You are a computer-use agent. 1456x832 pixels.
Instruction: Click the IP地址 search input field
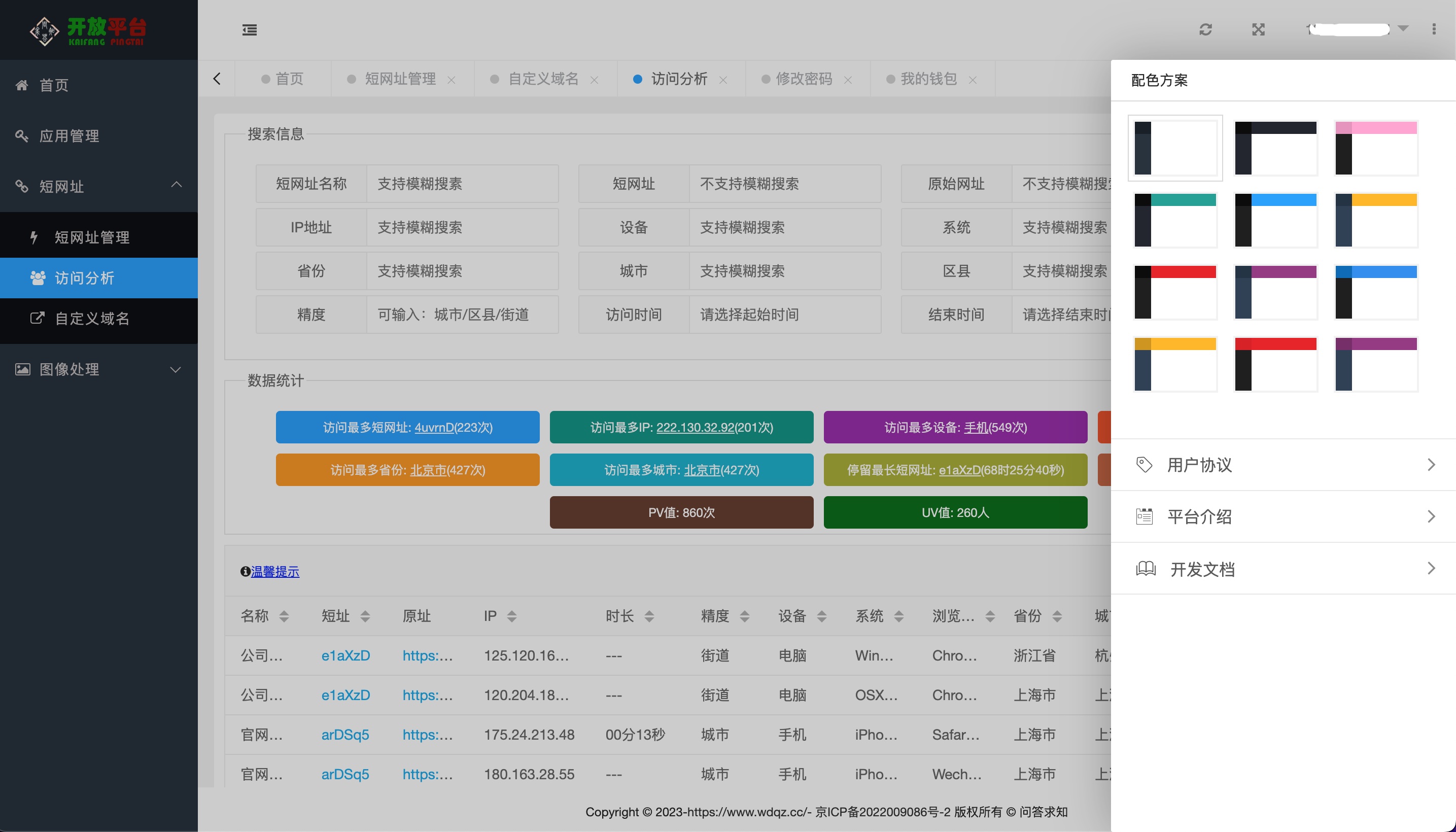(x=462, y=227)
